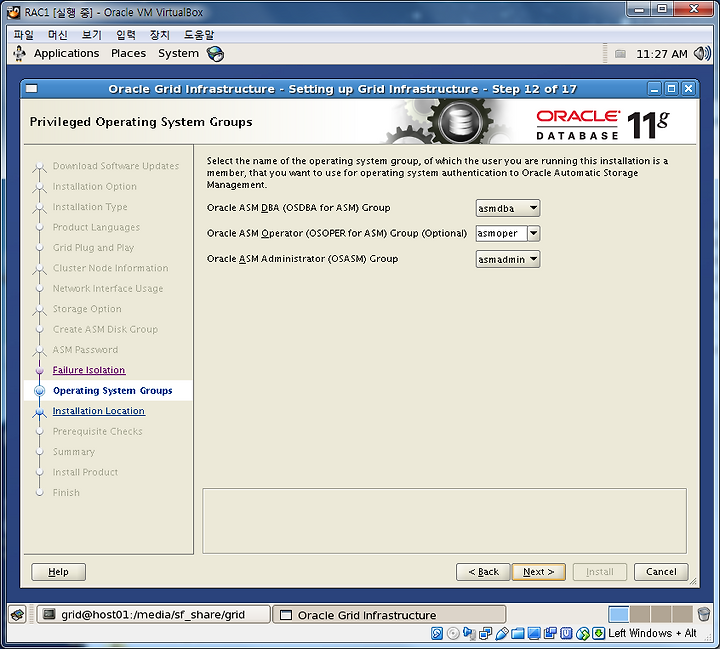Click the ASM Password step text
The image size is (720, 649).
click(85, 350)
